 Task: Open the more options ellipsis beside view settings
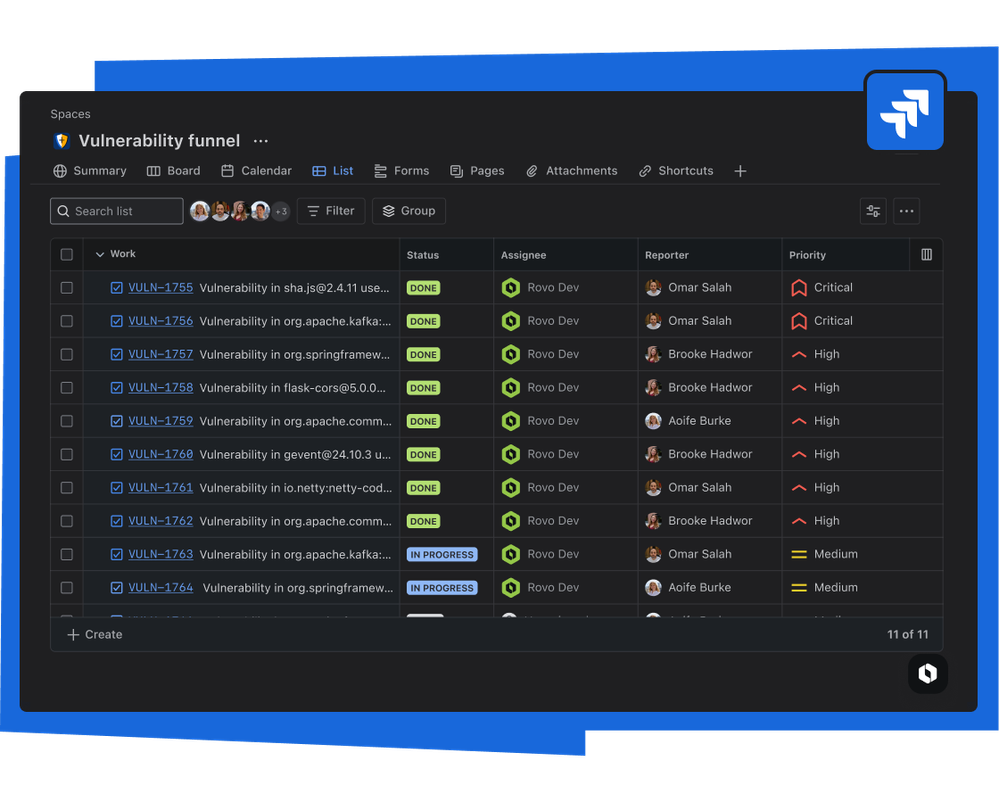point(906,211)
